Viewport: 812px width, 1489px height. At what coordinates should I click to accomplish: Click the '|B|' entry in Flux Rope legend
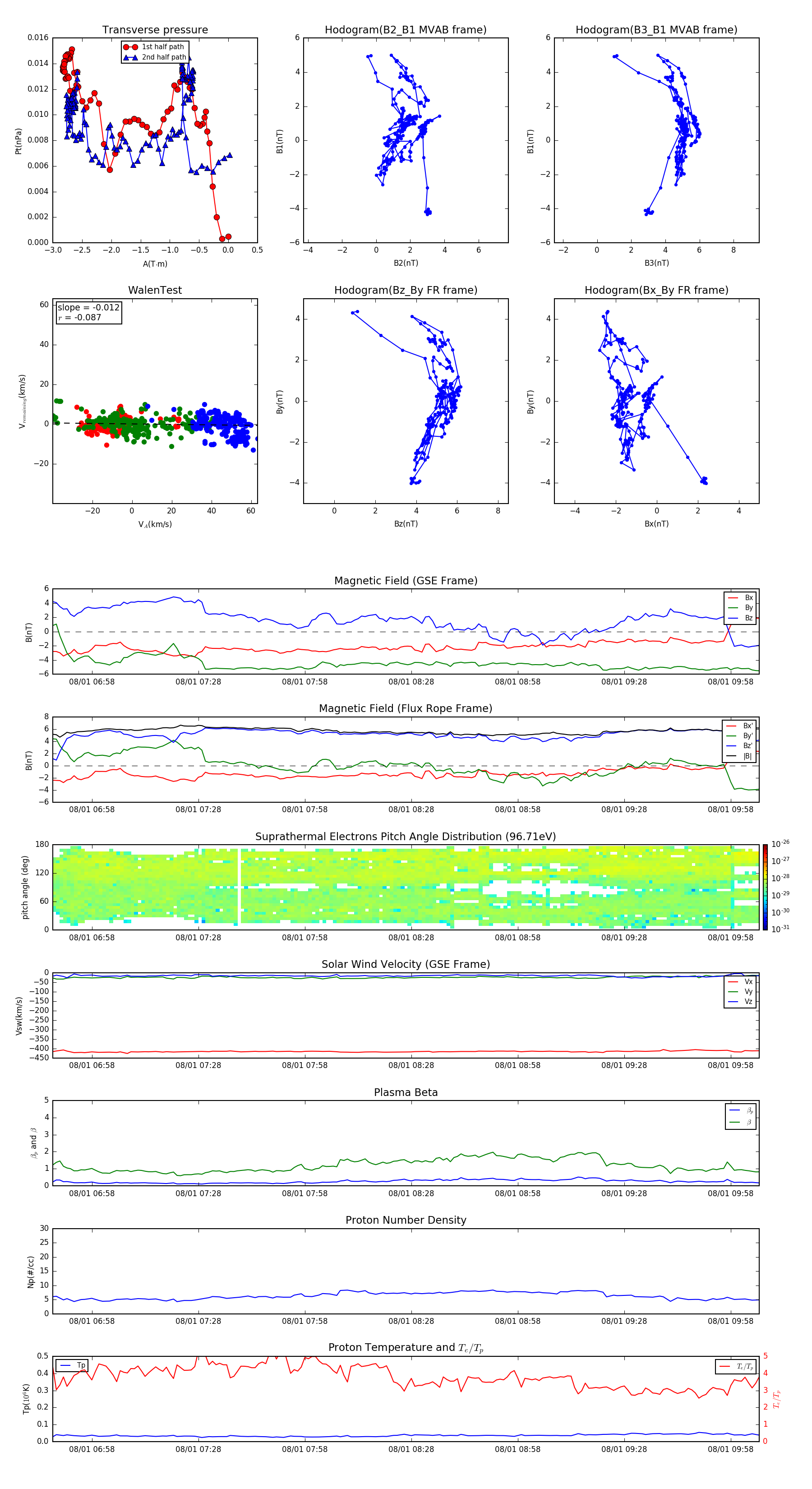pos(740,756)
